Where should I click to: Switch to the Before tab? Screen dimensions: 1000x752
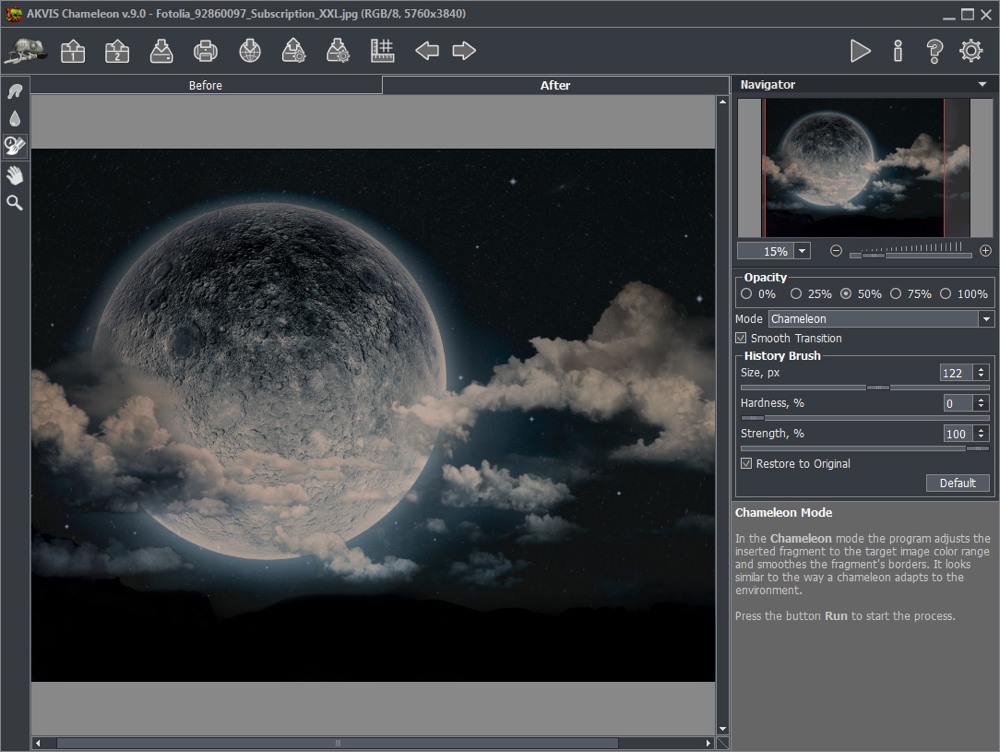tap(206, 86)
